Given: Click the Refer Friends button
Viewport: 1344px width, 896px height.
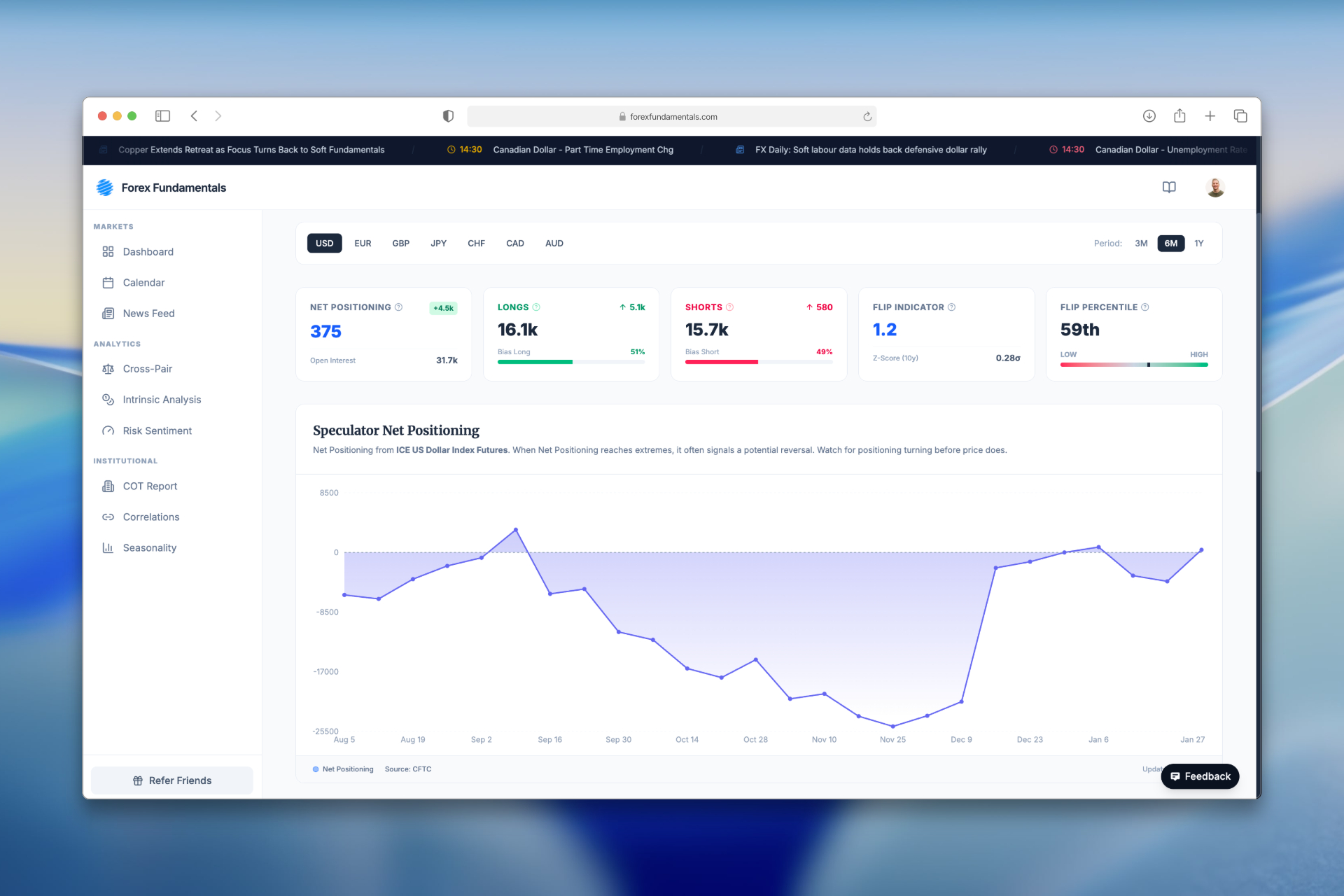Looking at the screenshot, I should pos(172,780).
